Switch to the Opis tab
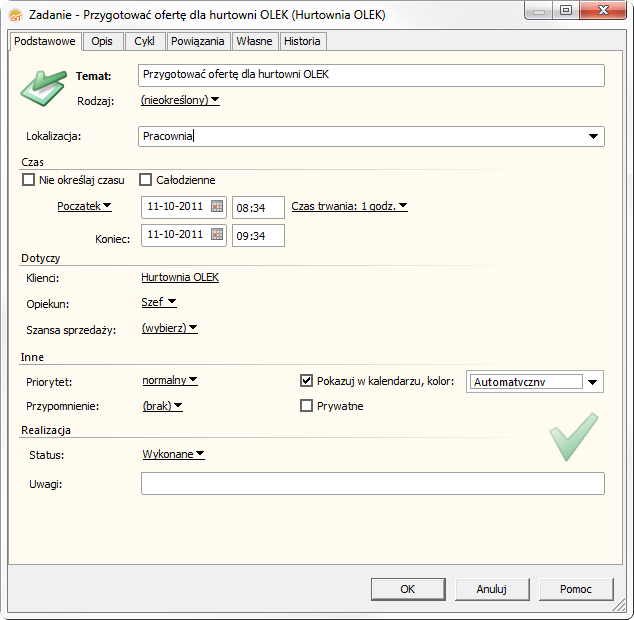Screen dimensions: 634x620 coord(102,41)
